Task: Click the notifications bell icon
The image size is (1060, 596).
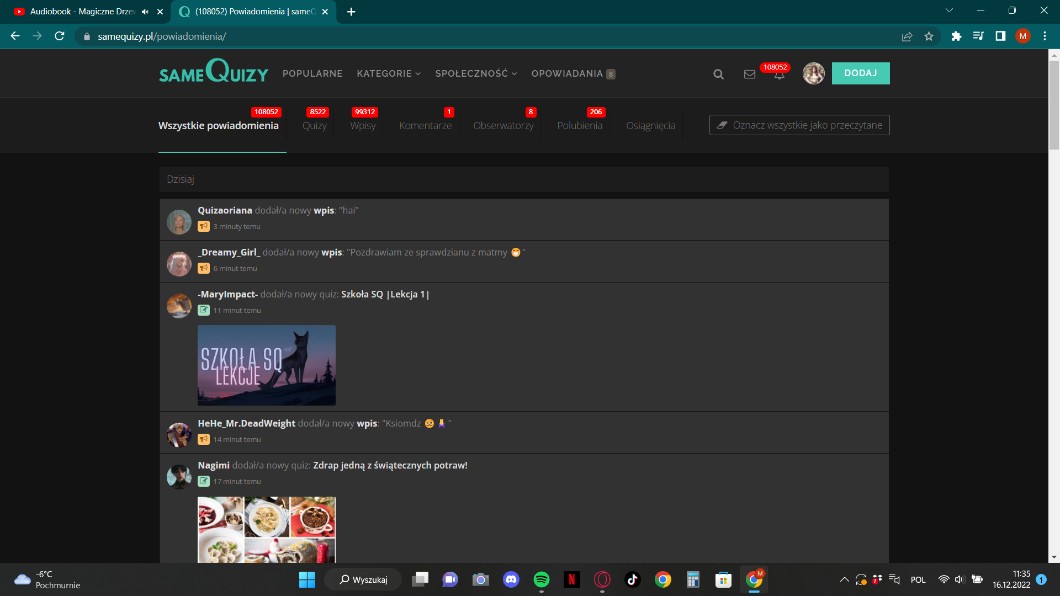Action: [779, 75]
